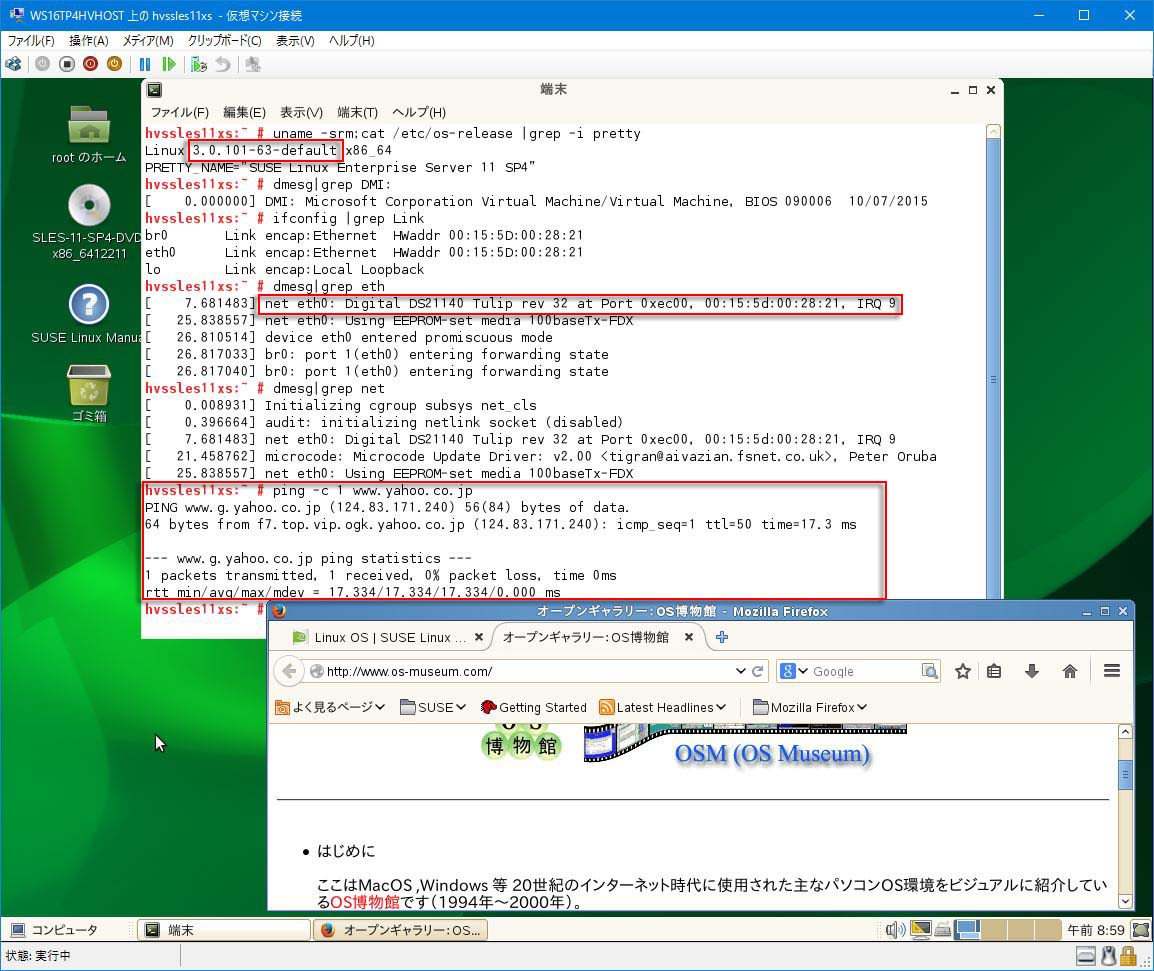Click the terminal window vertical scrollbar

(x=993, y=361)
